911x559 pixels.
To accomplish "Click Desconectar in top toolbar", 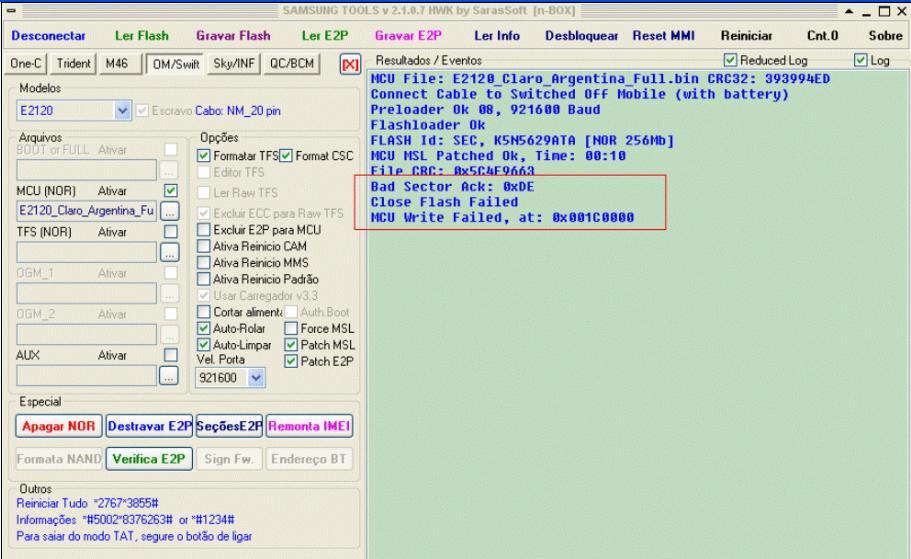I will (48, 35).
